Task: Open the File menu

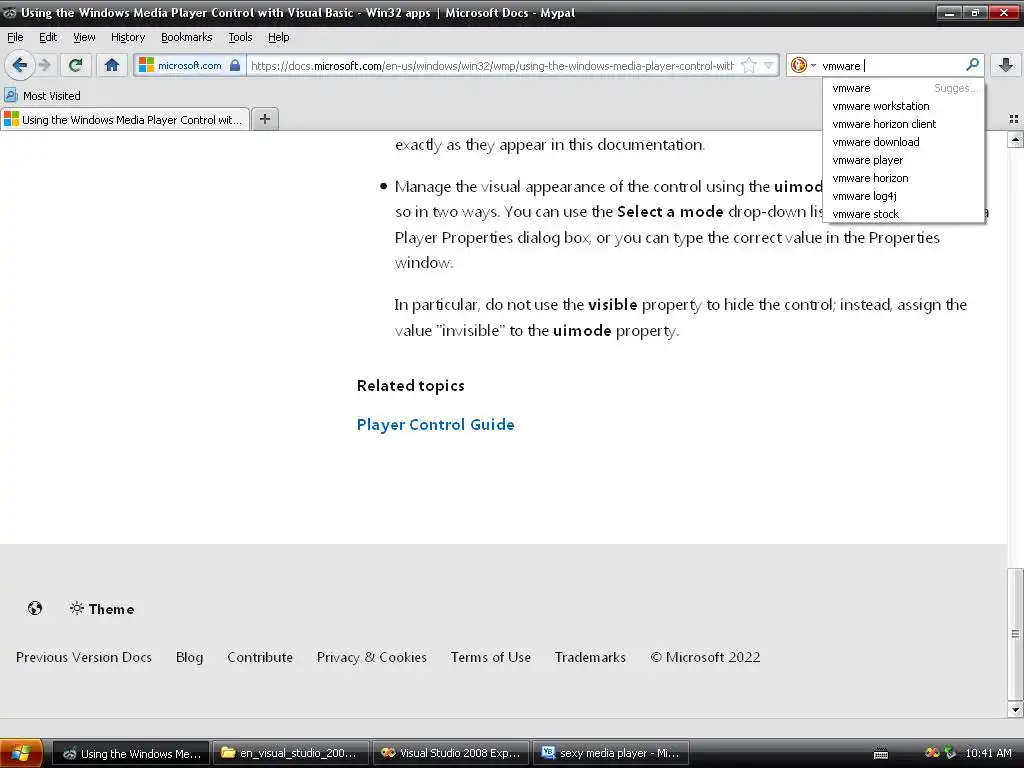Action: (15, 37)
